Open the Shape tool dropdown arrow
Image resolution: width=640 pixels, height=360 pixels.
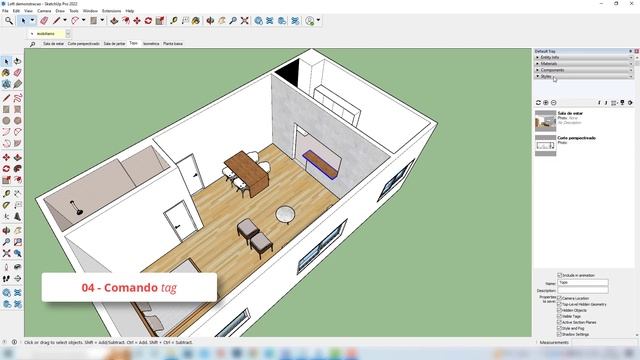pos(102,20)
